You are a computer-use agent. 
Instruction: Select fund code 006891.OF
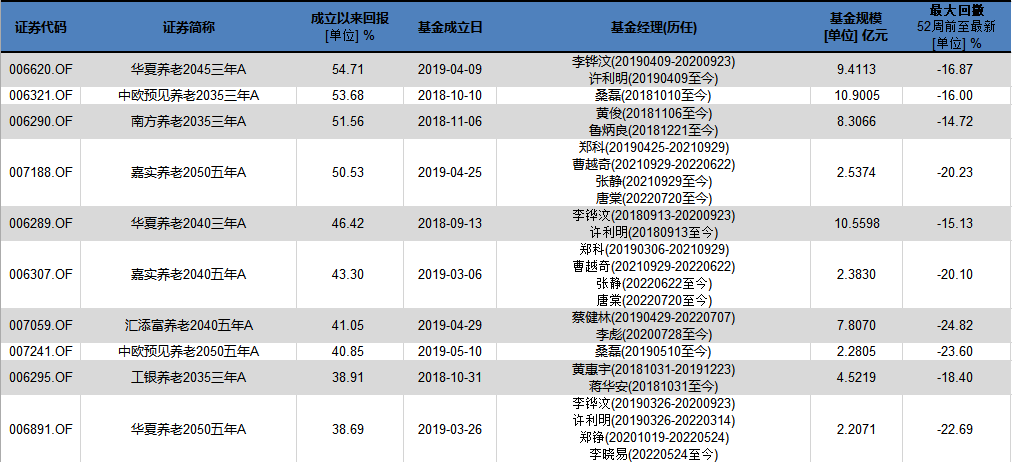tap(41, 428)
